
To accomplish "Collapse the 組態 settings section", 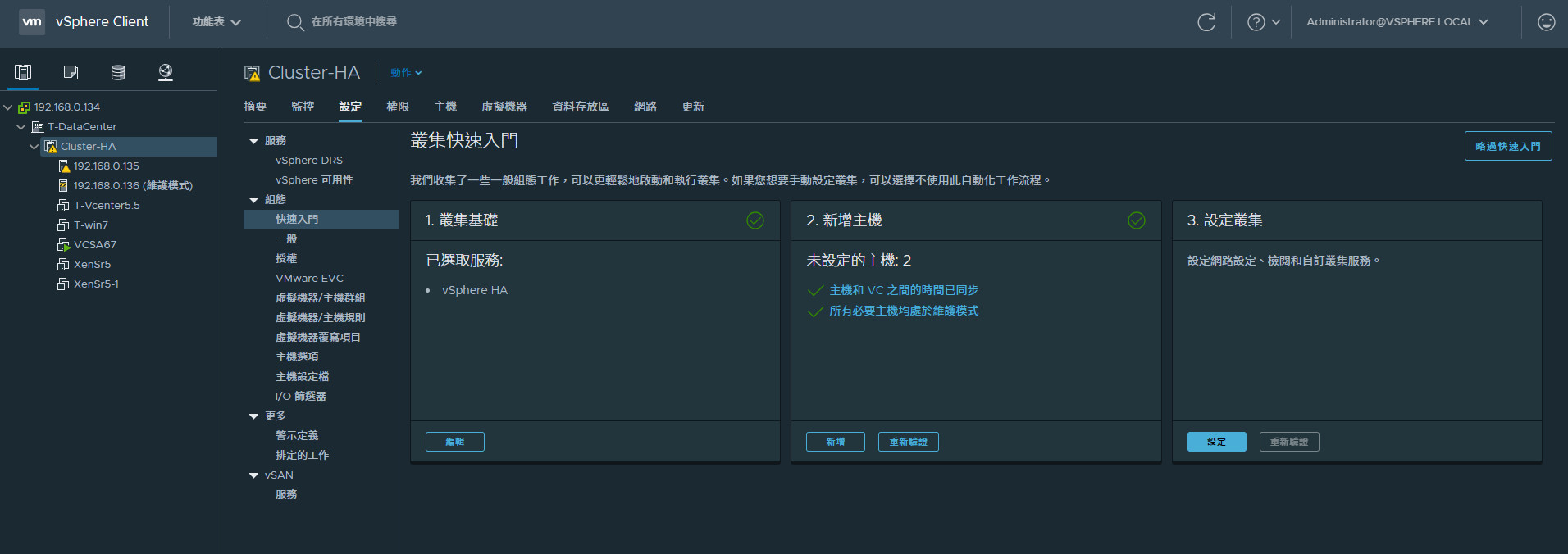I will (x=254, y=200).
